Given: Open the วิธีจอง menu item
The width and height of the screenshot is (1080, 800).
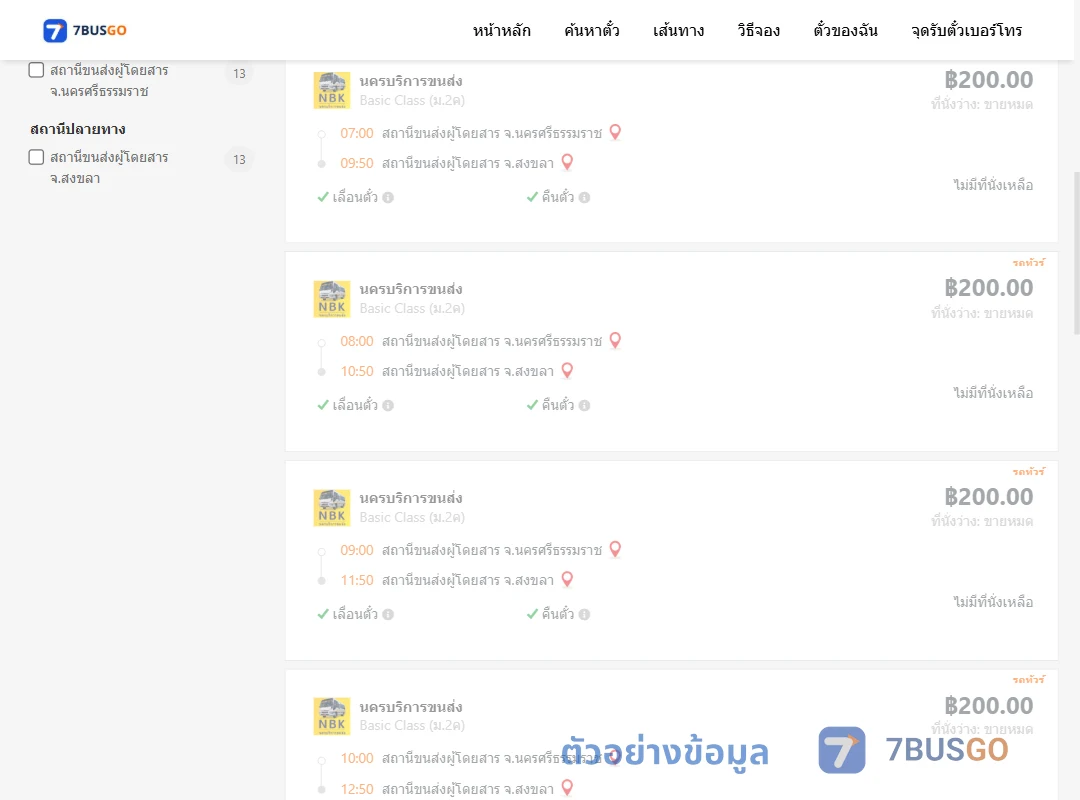Looking at the screenshot, I should point(758,30).
